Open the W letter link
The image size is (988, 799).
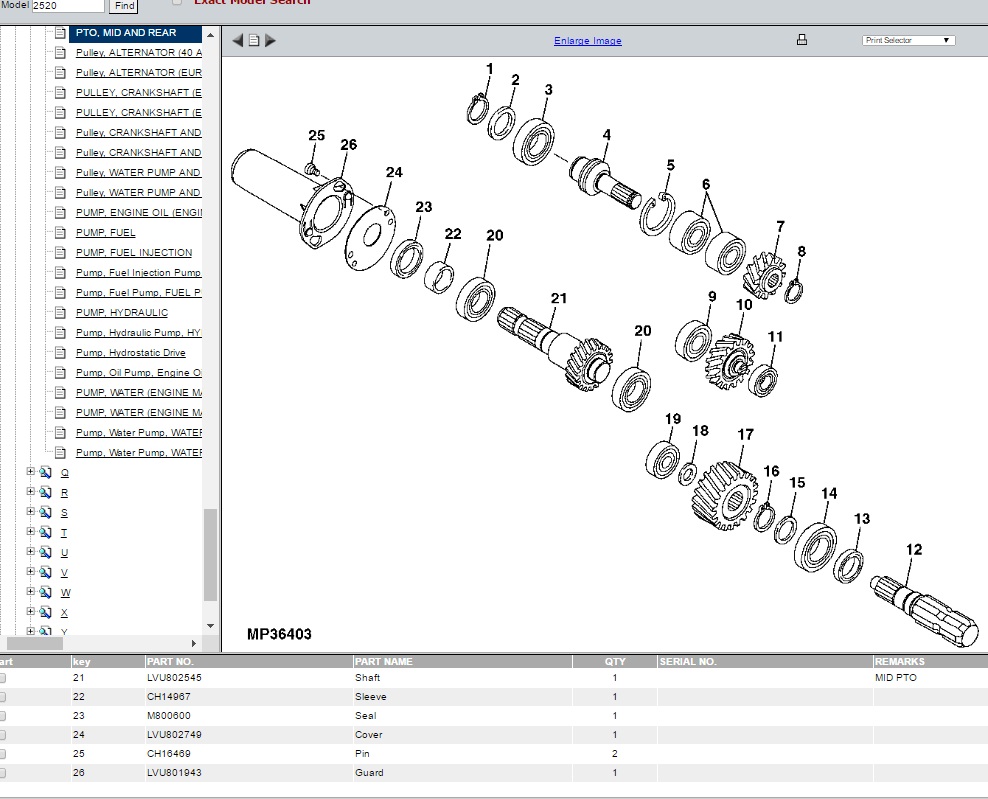(66, 593)
